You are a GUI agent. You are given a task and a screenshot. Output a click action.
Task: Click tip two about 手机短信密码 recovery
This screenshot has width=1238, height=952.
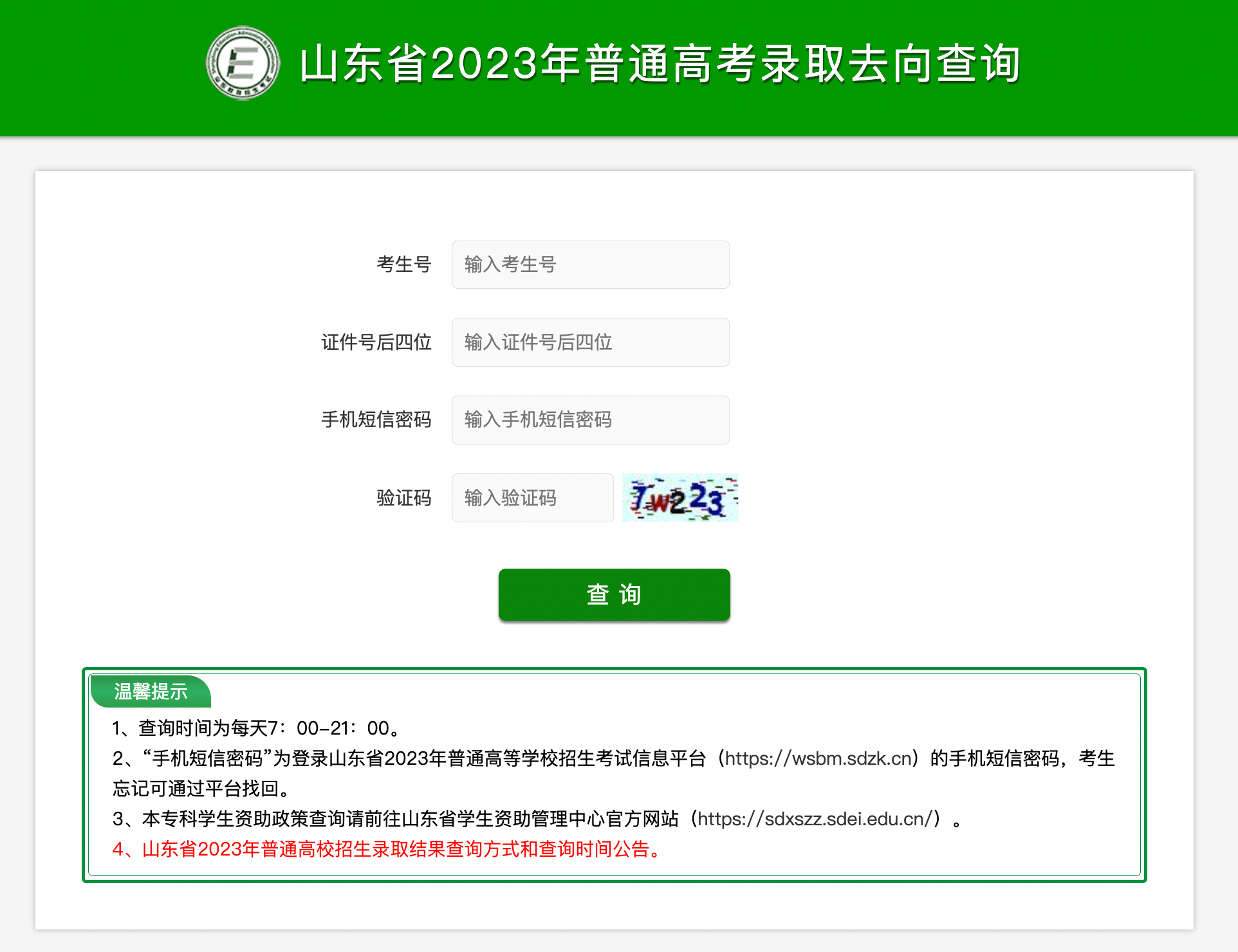[x=613, y=773]
